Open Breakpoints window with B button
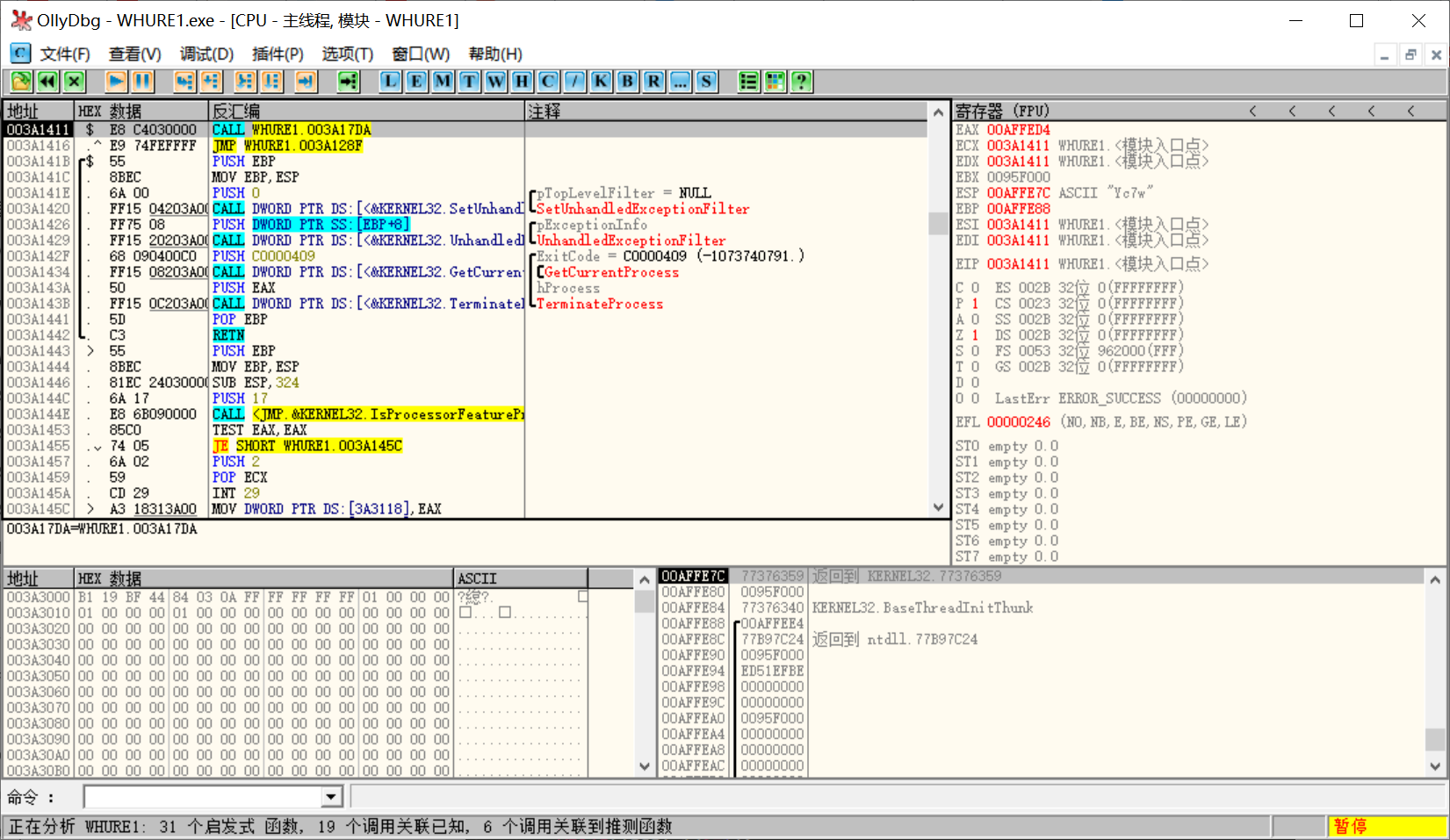Screen dimensions: 1450x840 627,82
